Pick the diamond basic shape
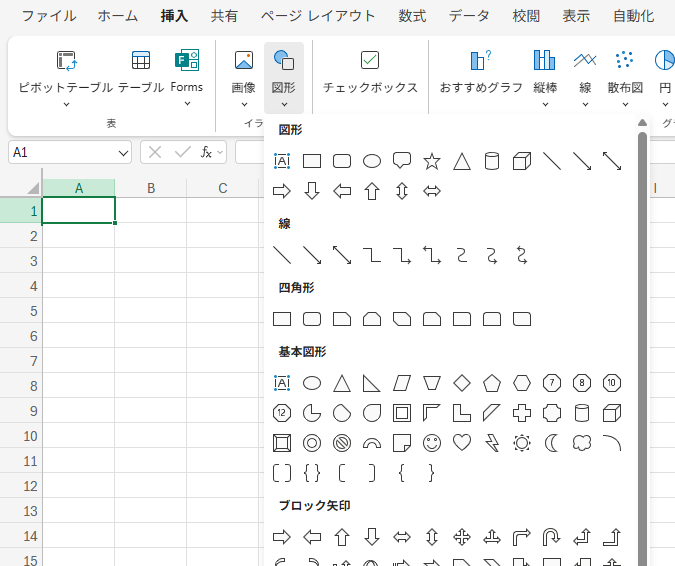675x566 pixels. (x=462, y=382)
